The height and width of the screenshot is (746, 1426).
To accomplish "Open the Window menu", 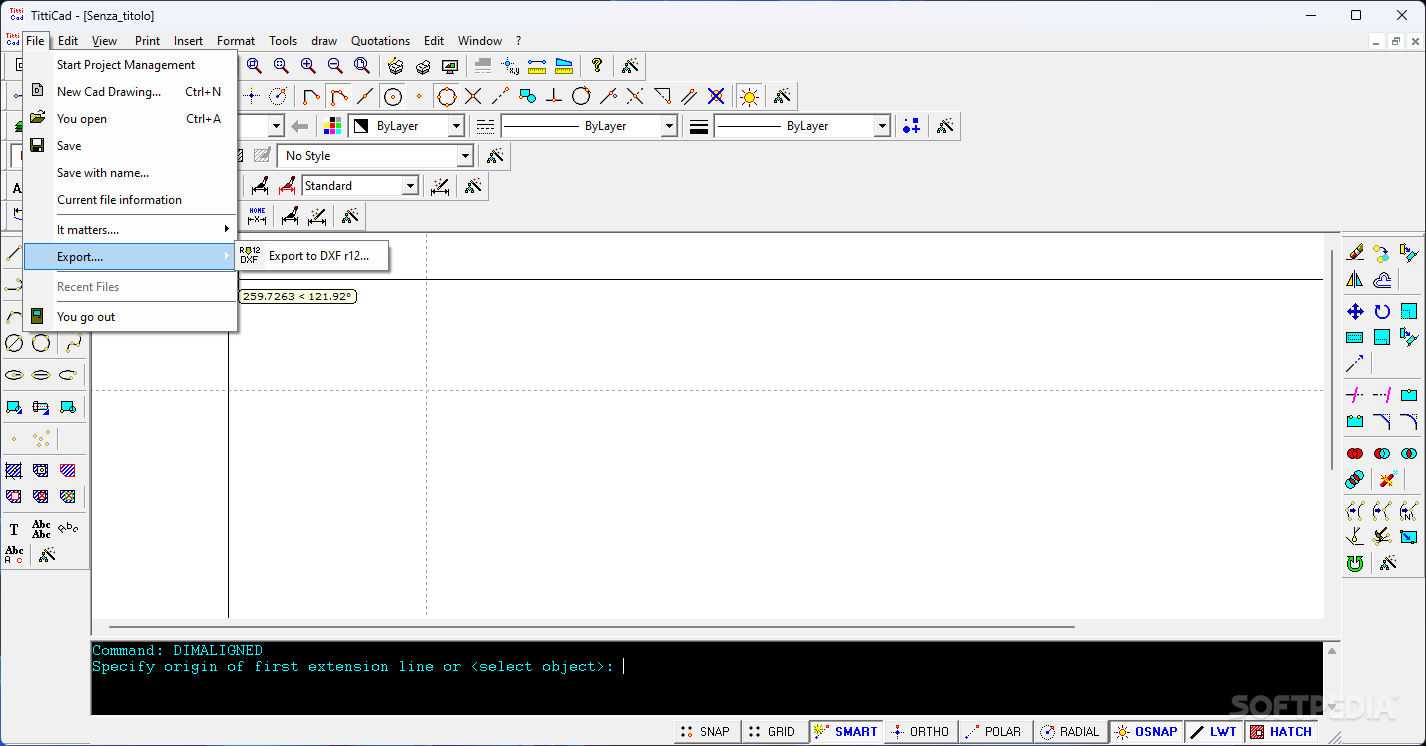I will 480,41.
